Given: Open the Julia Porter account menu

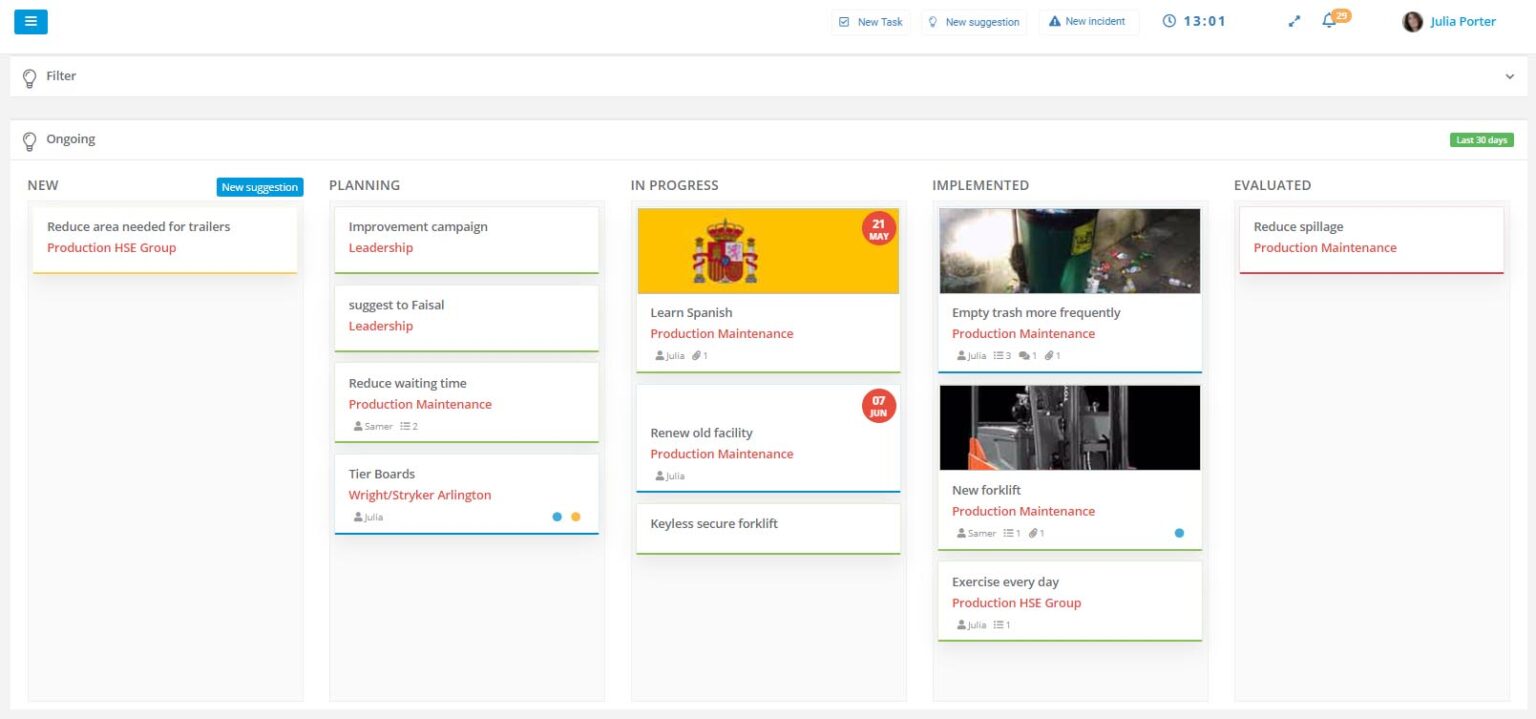Looking at the screenshot, I should (1448, 21).
